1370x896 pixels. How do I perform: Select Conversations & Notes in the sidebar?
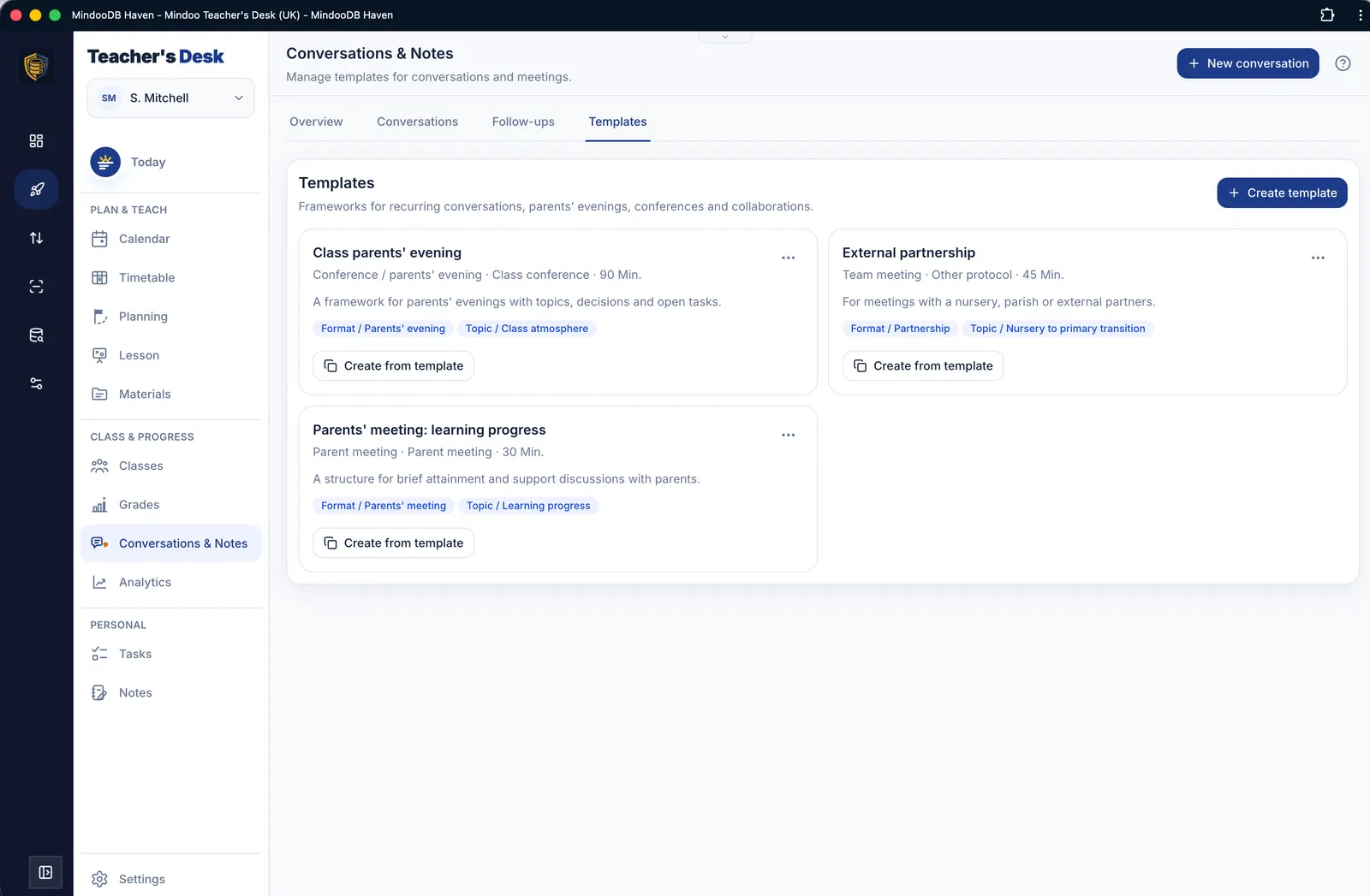[x=171, y=543]
